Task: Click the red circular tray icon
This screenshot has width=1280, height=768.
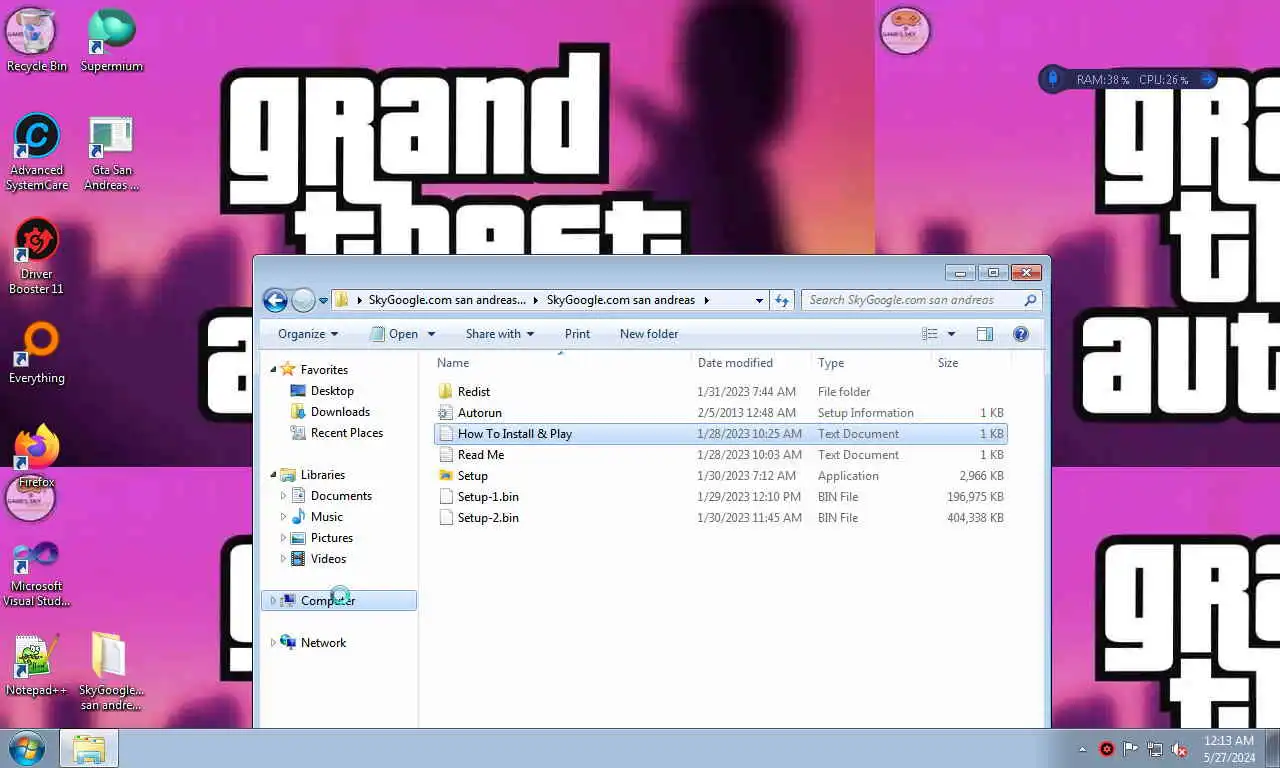Action: pos(1107,749)
